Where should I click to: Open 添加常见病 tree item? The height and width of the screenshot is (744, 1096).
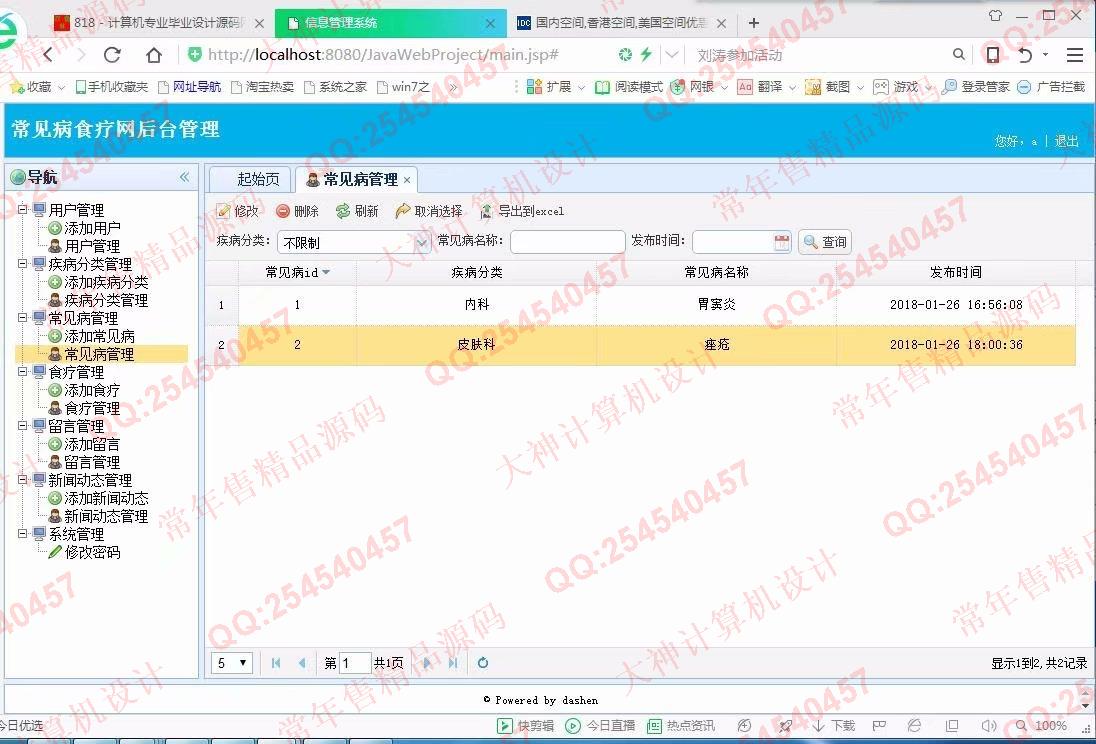pyautogui.click(x=92, y=336)
